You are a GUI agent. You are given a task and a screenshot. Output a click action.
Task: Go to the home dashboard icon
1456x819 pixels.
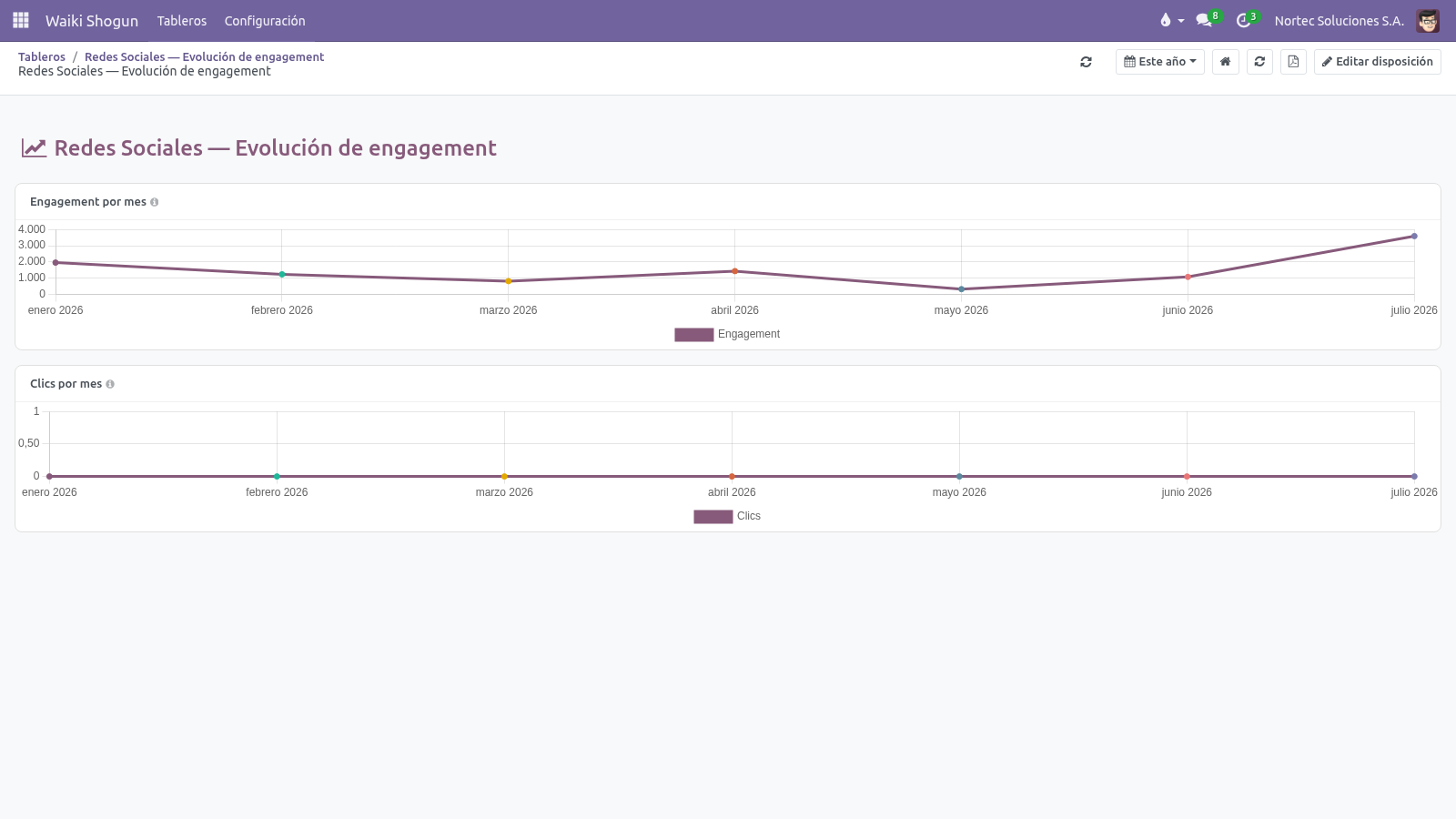[1226, 62]
